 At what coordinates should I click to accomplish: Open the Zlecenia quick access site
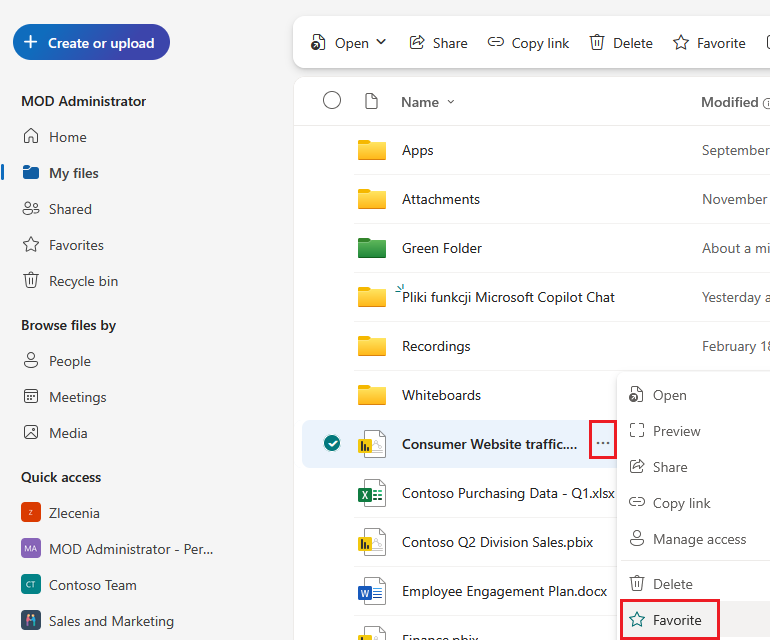pos(60,513)
